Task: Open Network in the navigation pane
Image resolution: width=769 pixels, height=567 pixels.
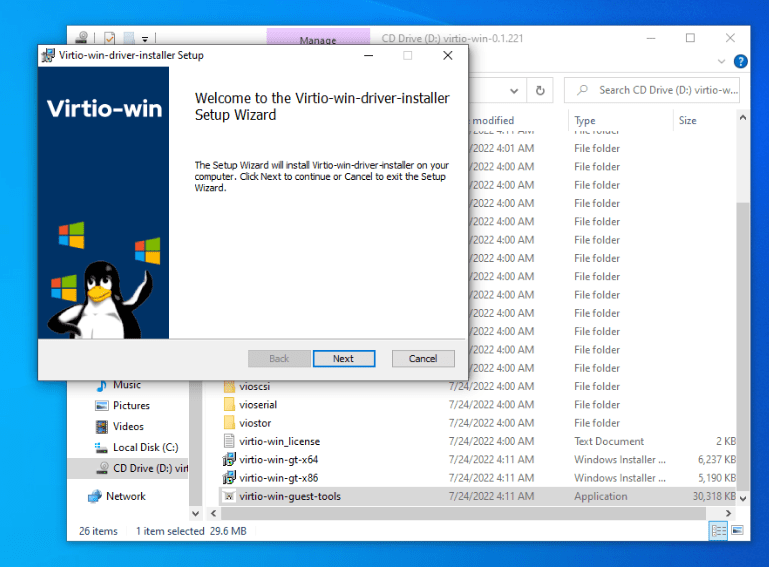Action: (126, 496)
